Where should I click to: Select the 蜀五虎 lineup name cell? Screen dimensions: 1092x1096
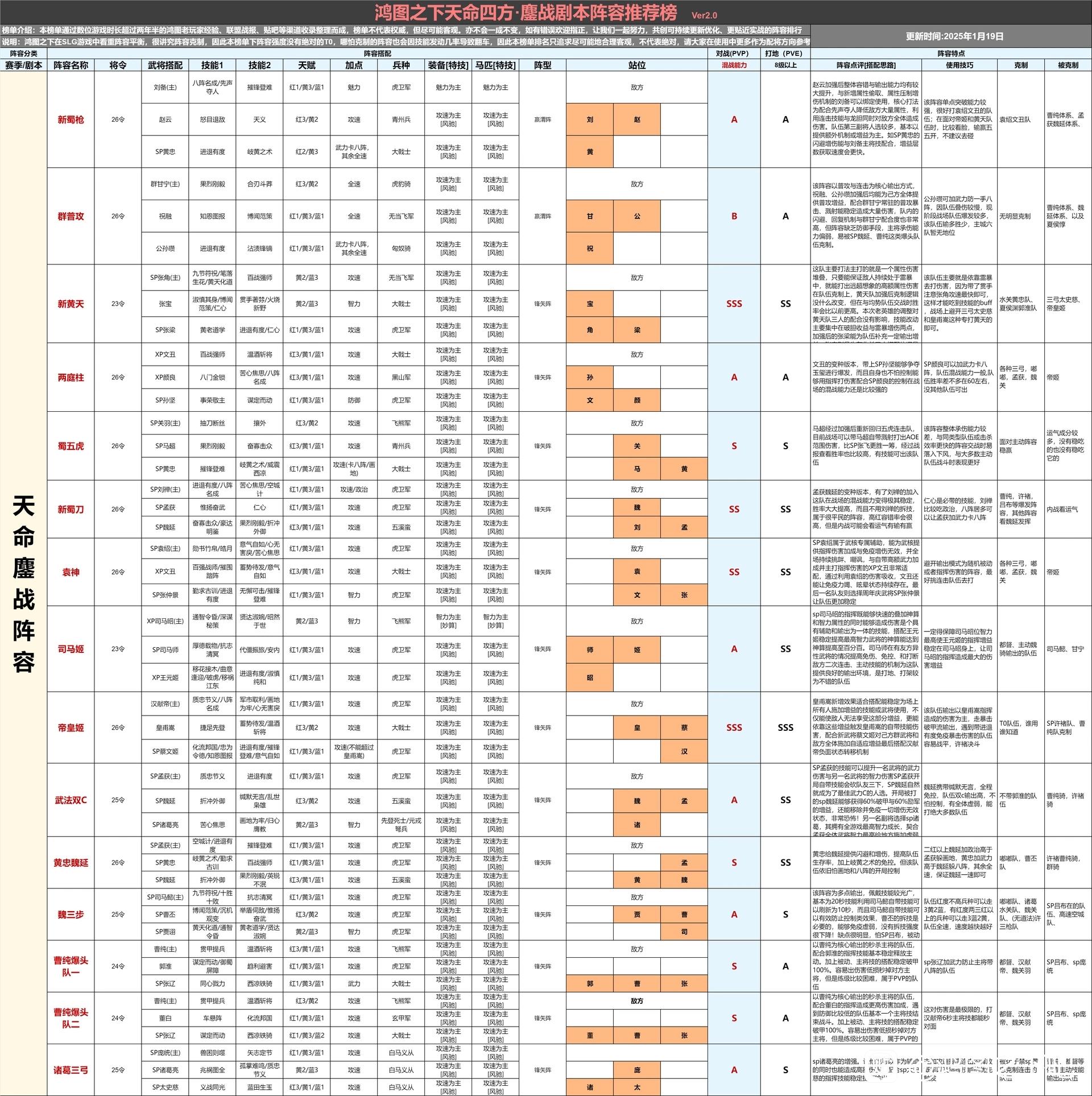71,446
